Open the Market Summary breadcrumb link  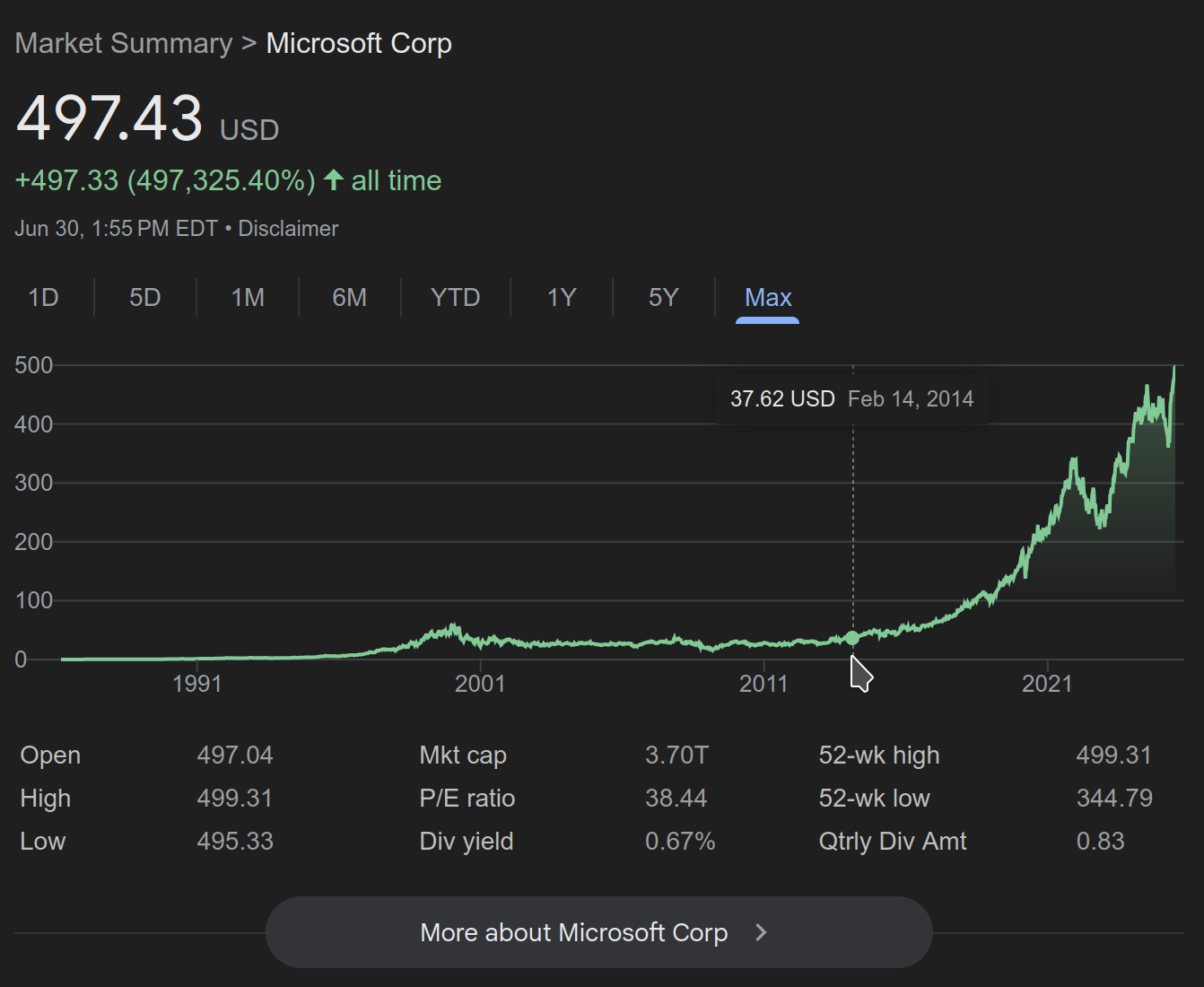[124, 43]
